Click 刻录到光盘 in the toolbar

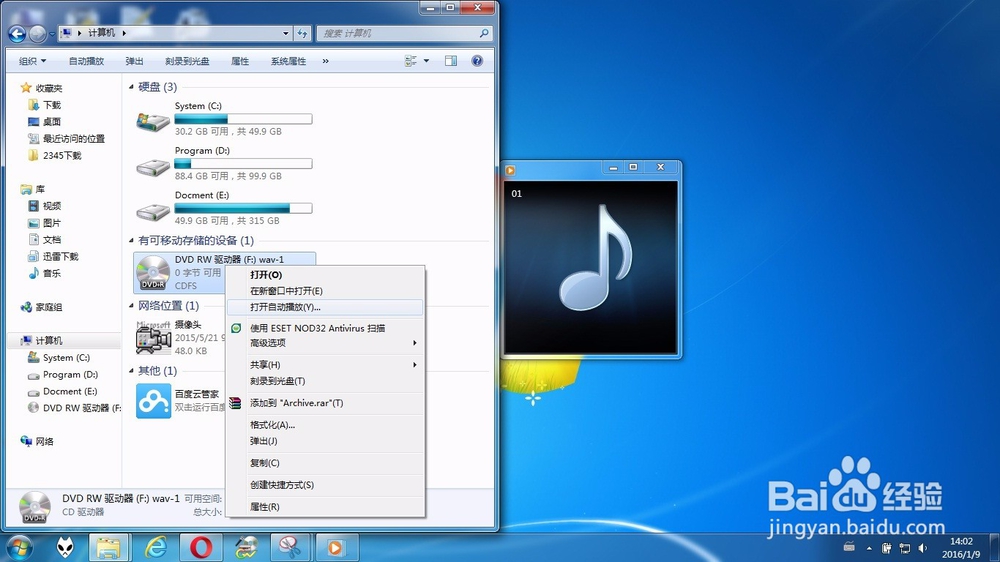(187, 61)
